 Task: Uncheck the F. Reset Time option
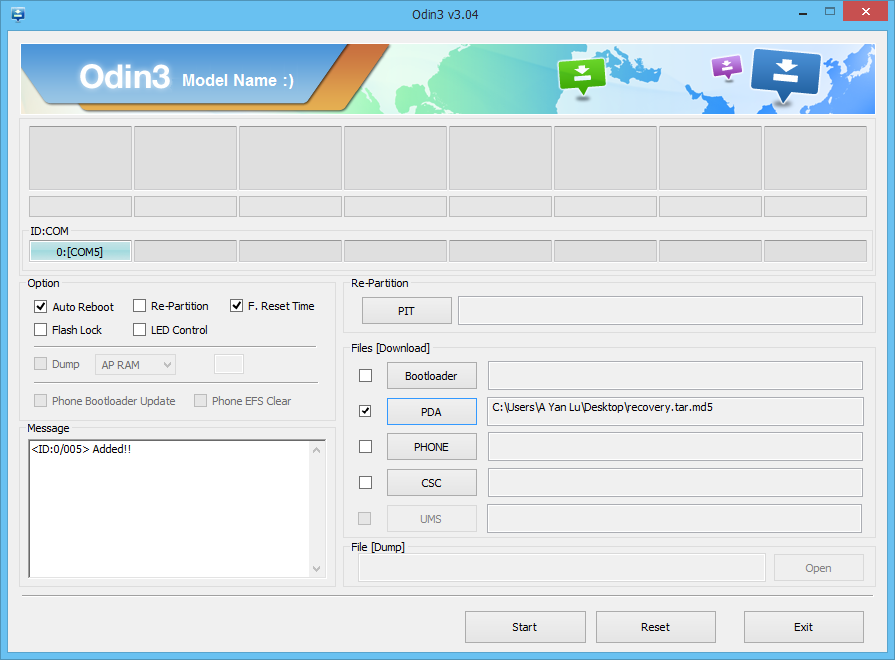(236, 306)
